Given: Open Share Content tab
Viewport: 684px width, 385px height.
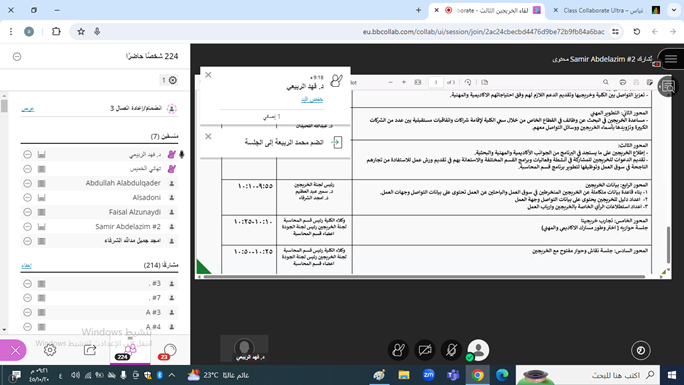Looking at the screenshot, I should (x=90, y=350).
